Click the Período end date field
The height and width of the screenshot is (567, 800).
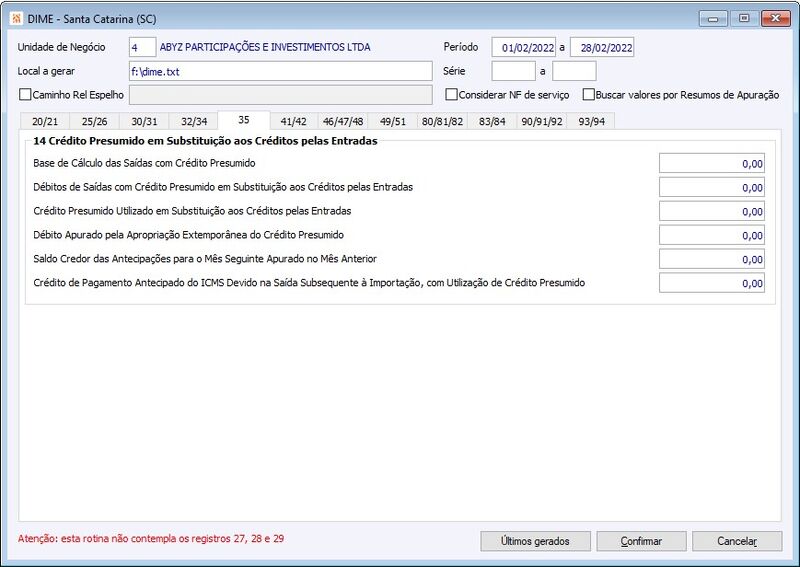point(602,47)
